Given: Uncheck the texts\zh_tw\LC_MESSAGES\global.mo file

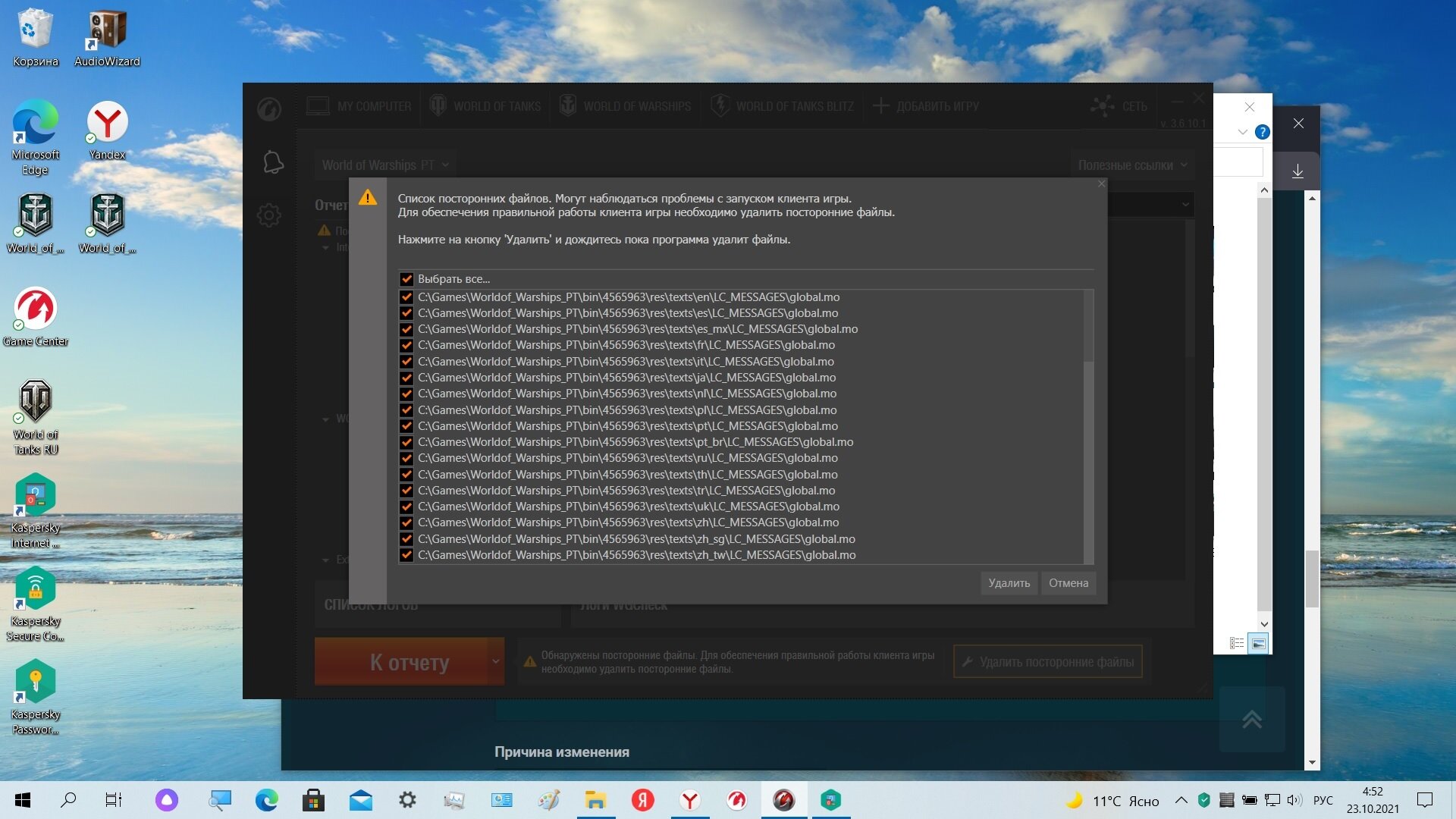Looking at the screenshot, I should tap(406, 555).
